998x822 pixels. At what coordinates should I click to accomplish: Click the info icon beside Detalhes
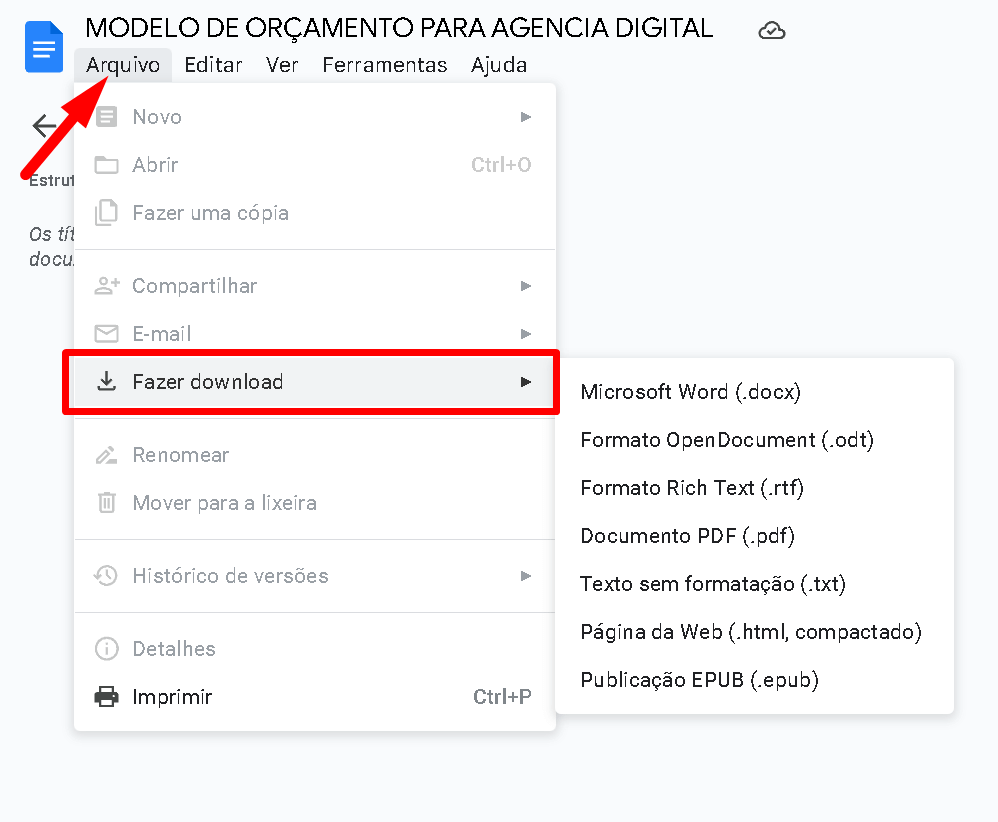[106, 649]
